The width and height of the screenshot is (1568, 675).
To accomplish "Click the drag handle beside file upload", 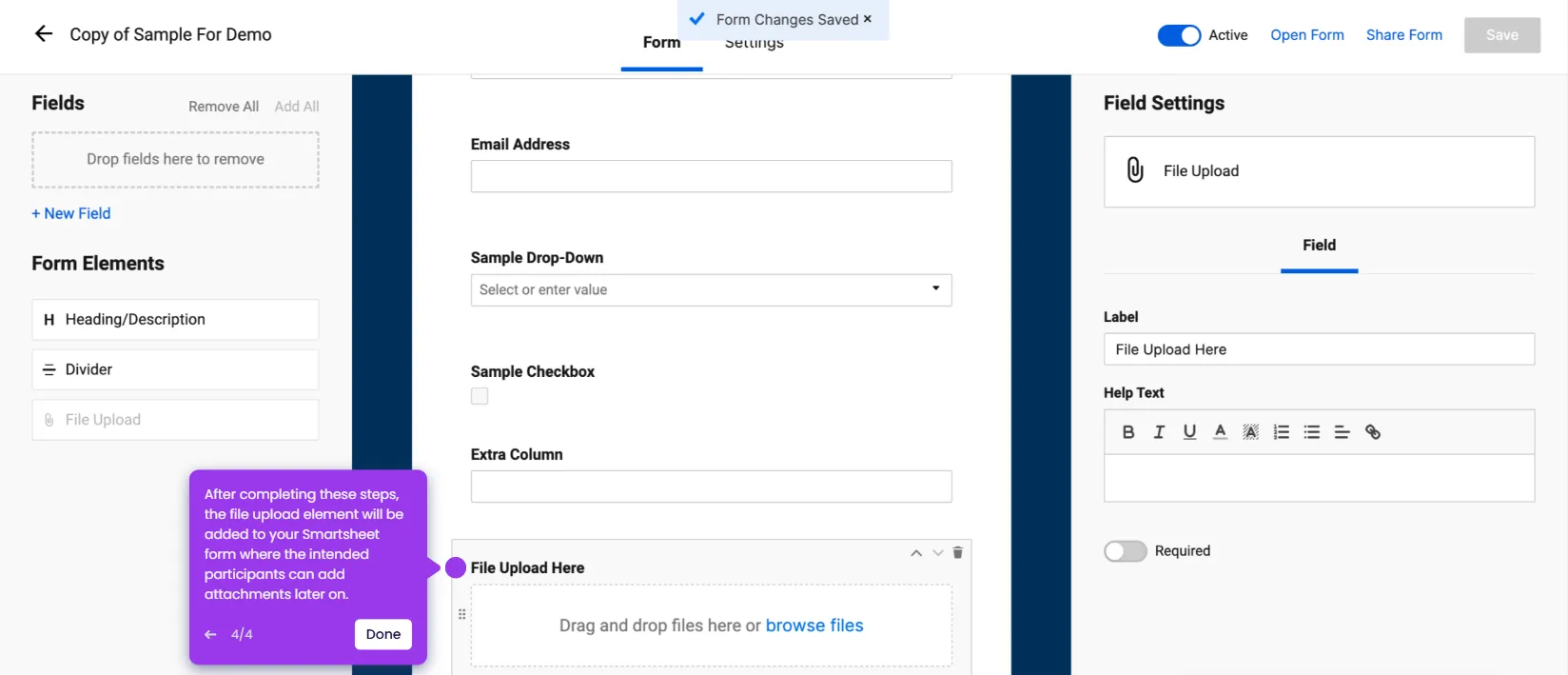I will pyautogui.click(x=462, y=614).
